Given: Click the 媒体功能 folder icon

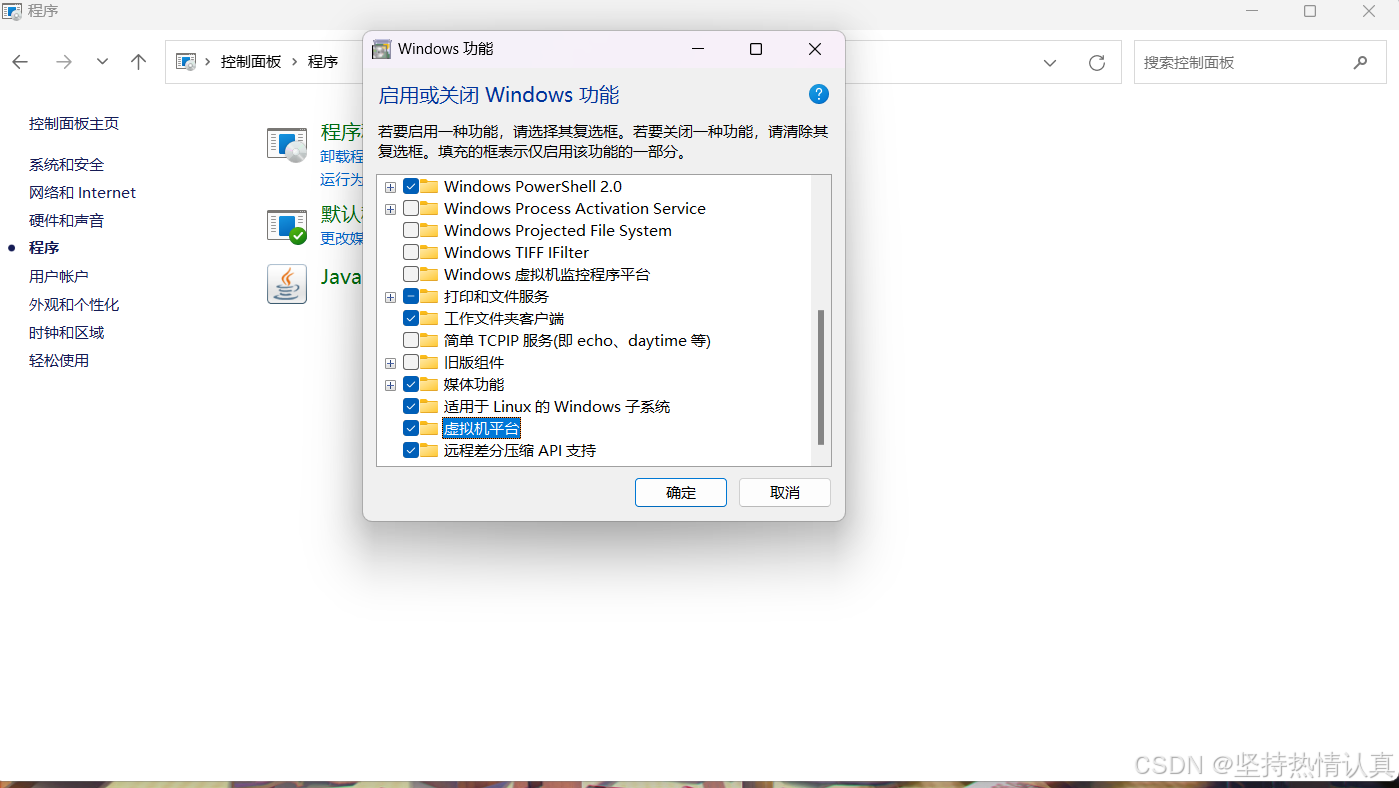Looking at the screenshot, I should pyautogui.click(x=430, y=384).
